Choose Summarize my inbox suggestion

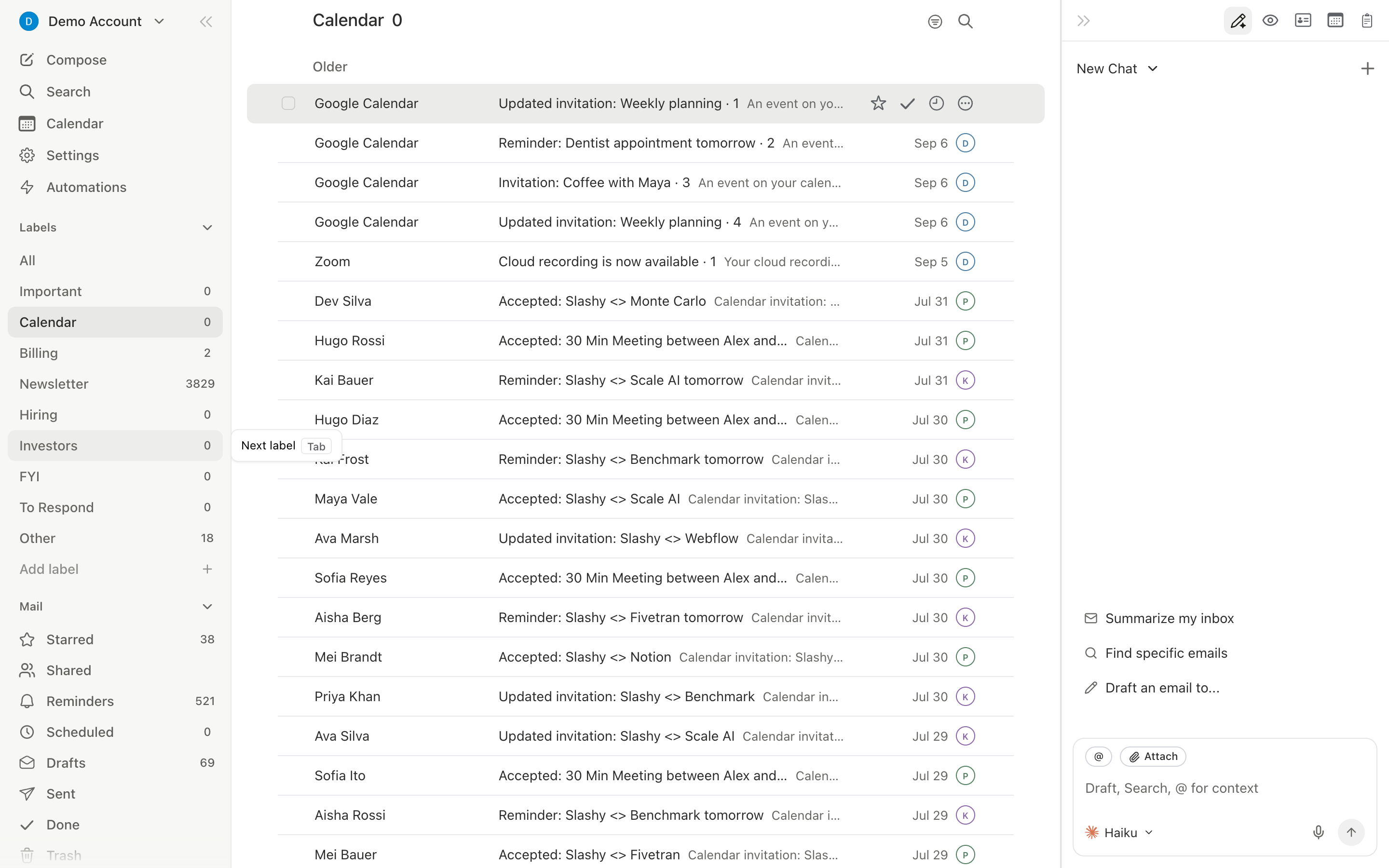[1159, 618]
